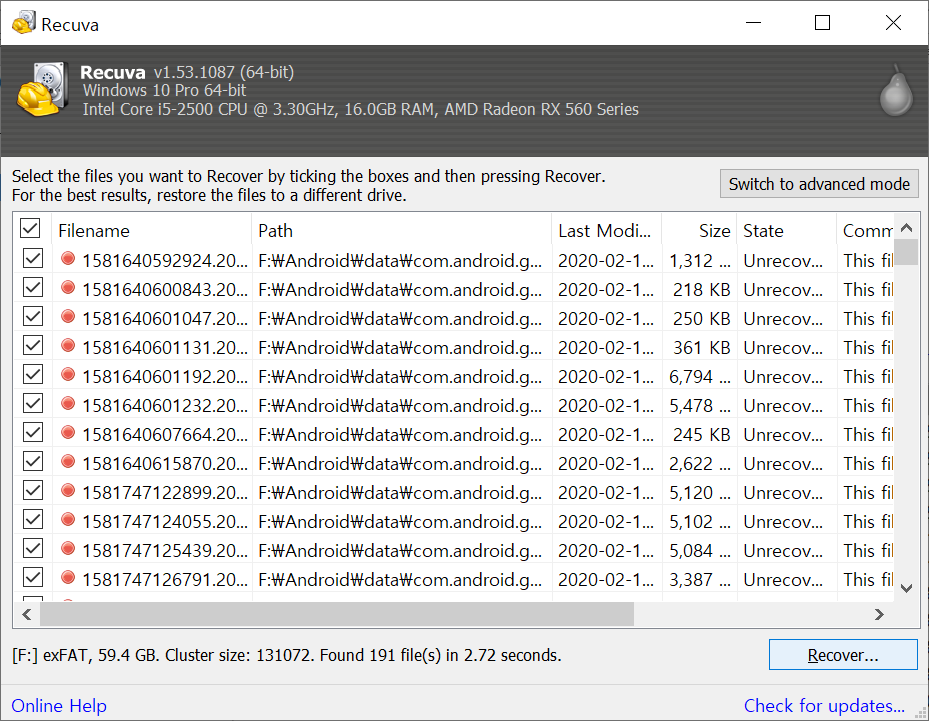
Task: Uncheck the box for file 1581640615870
Action: 33,462
